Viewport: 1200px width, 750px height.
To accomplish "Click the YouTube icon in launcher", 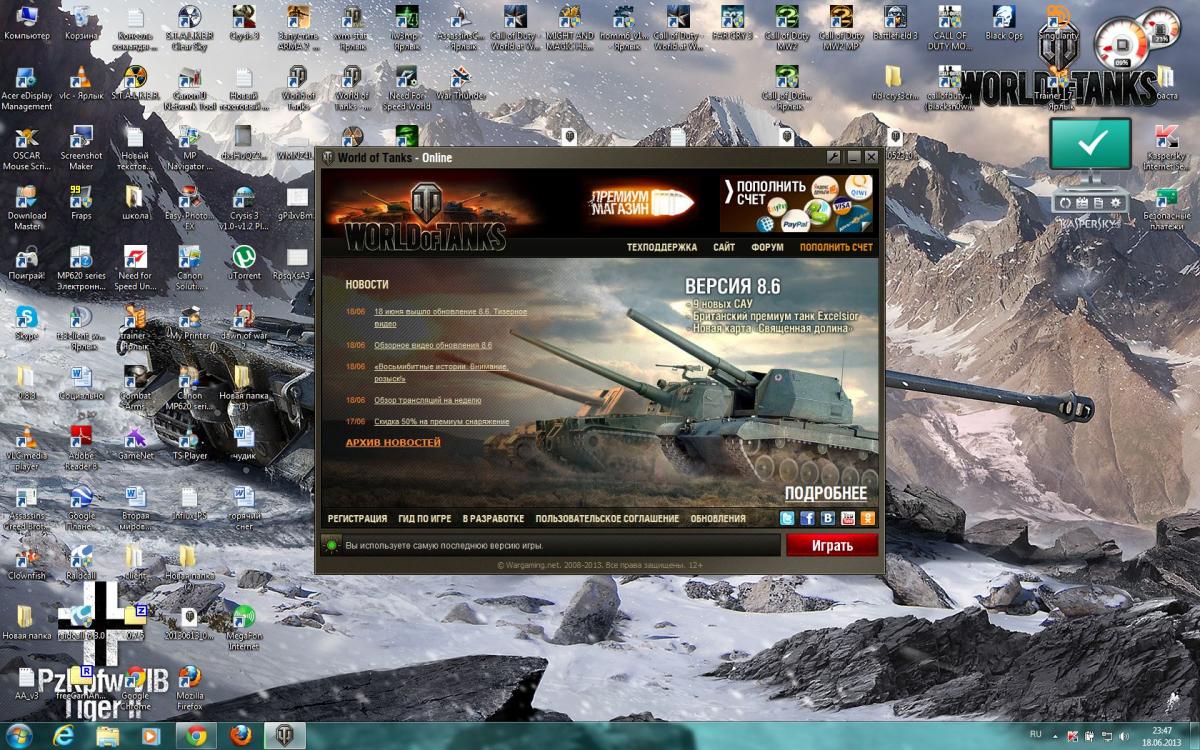I will pos(847,518).
